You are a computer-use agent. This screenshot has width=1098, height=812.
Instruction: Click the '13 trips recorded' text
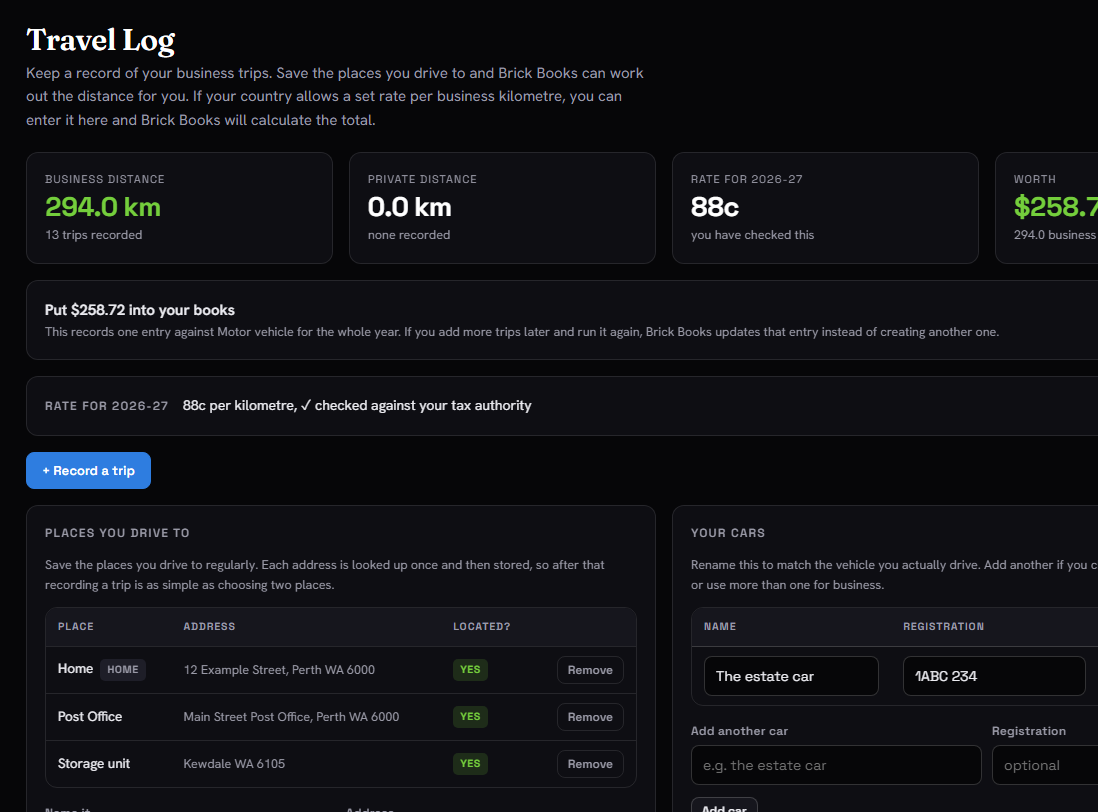[x=94, y=235]
